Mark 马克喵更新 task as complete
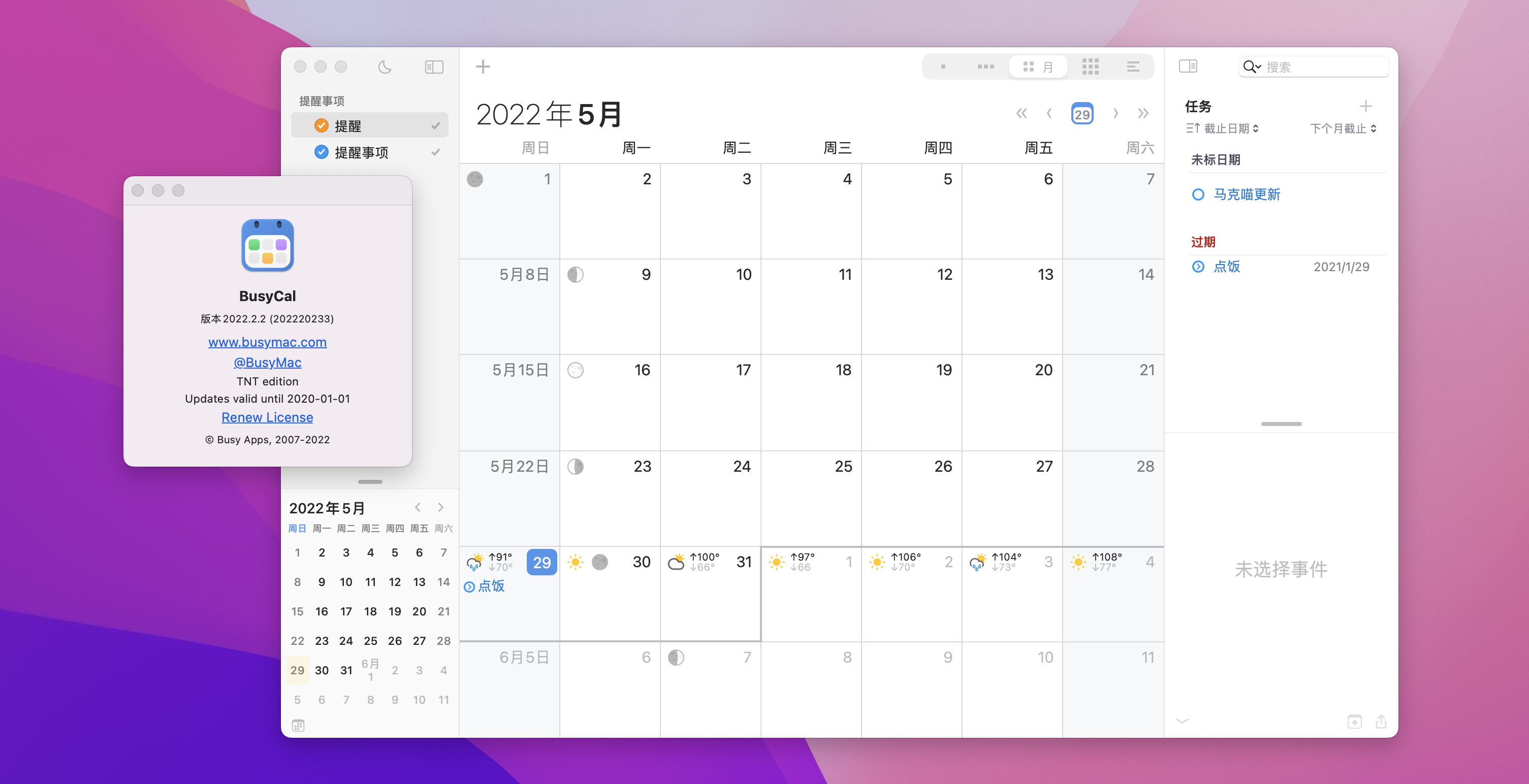The height and width of the screenshot is (784, 1529). click(x=1198, y=194)
